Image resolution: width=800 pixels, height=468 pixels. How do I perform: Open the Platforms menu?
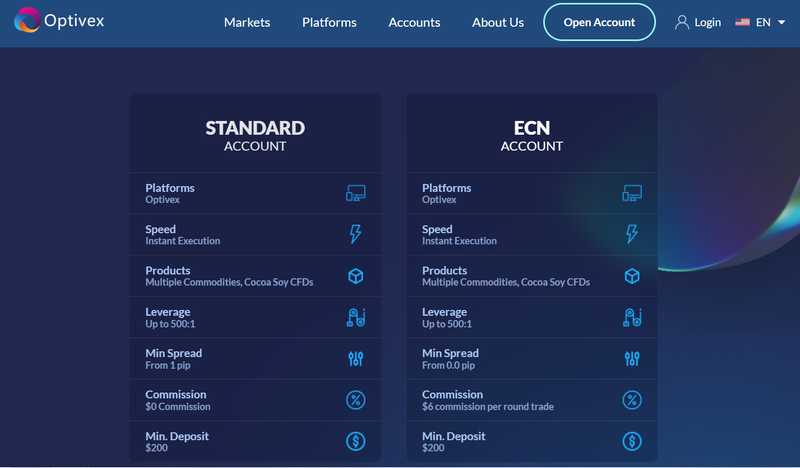click(329, 22)
